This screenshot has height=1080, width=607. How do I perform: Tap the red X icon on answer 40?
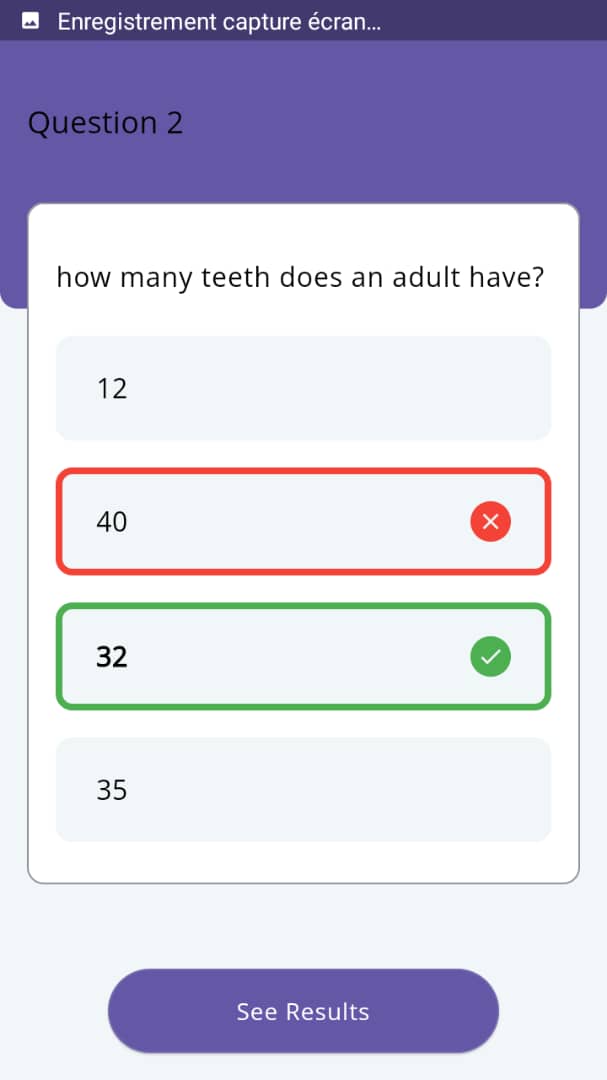(x=491, y=522)
